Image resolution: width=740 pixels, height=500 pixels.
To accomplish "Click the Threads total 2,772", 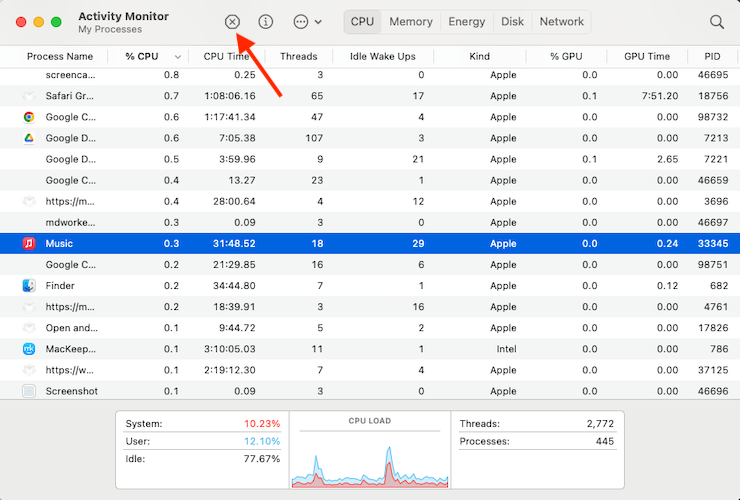I will 600,424.
